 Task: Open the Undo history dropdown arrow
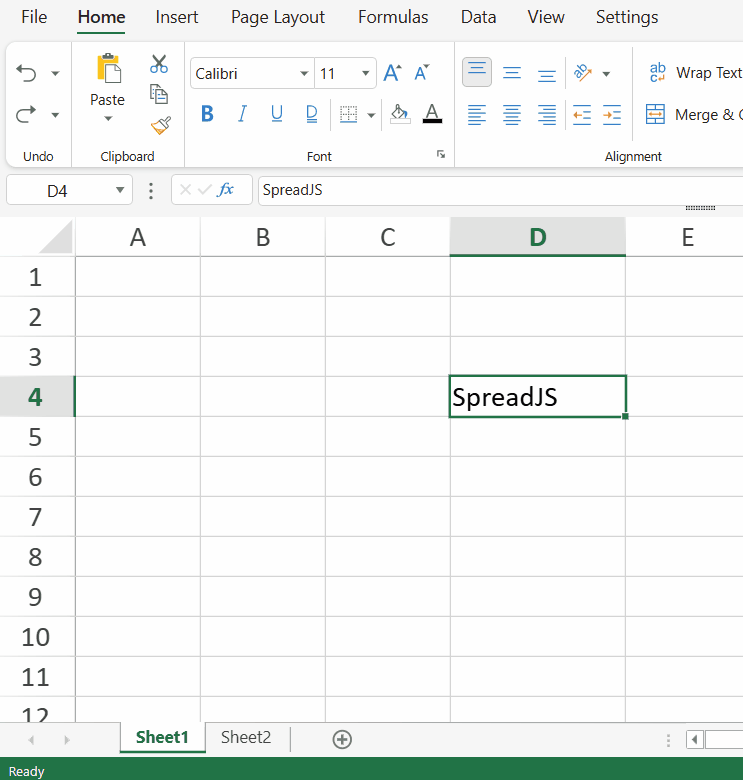click(x=55, y=74)
